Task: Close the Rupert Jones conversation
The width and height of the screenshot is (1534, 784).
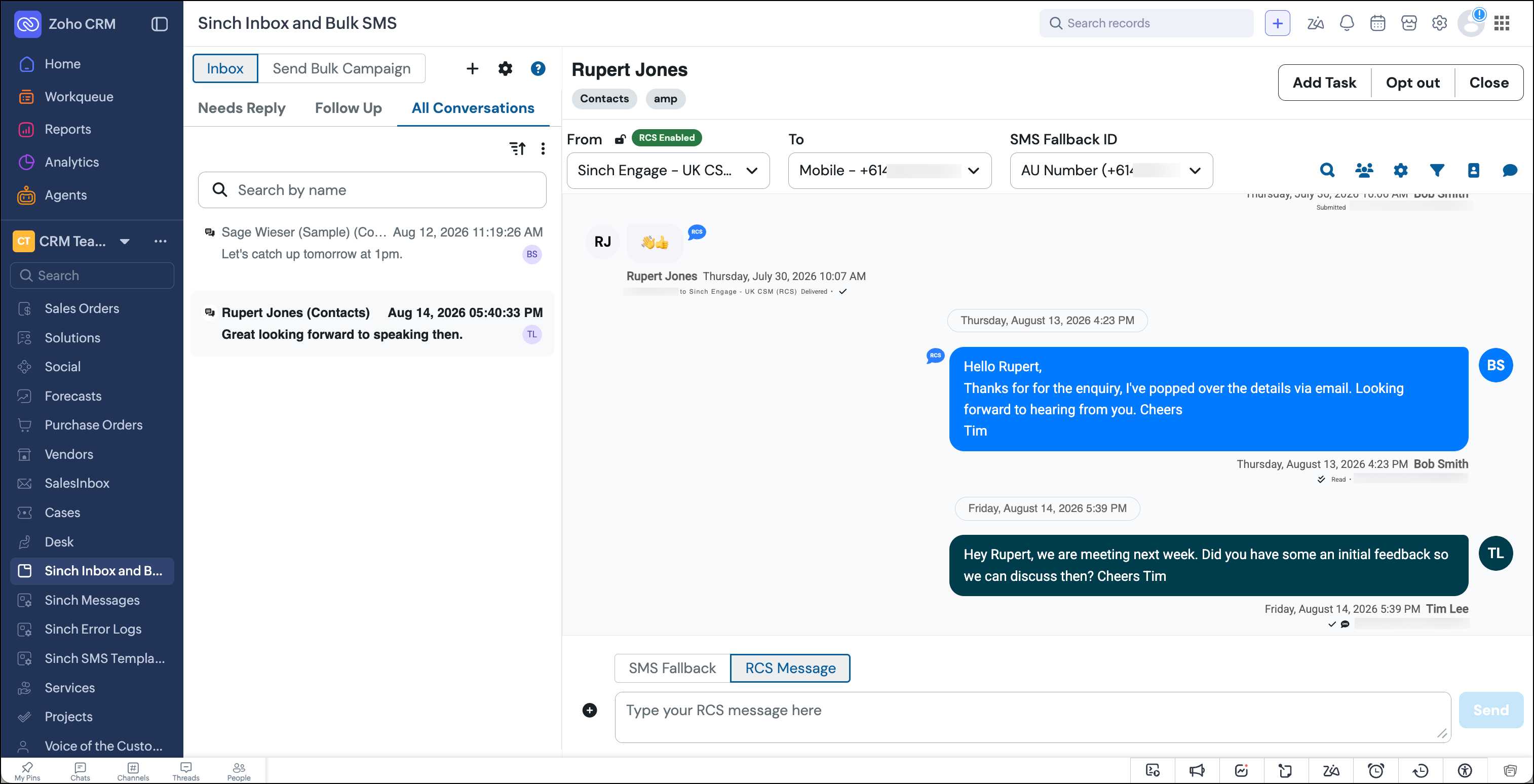Action: (1489, 82)
